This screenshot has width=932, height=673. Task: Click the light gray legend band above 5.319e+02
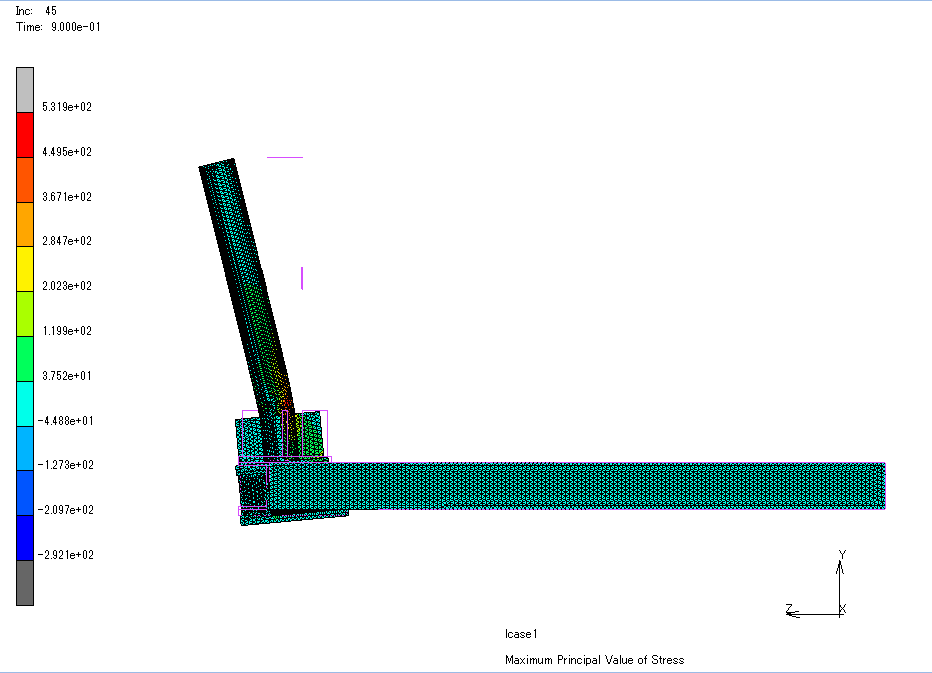(x=25, y=90)
